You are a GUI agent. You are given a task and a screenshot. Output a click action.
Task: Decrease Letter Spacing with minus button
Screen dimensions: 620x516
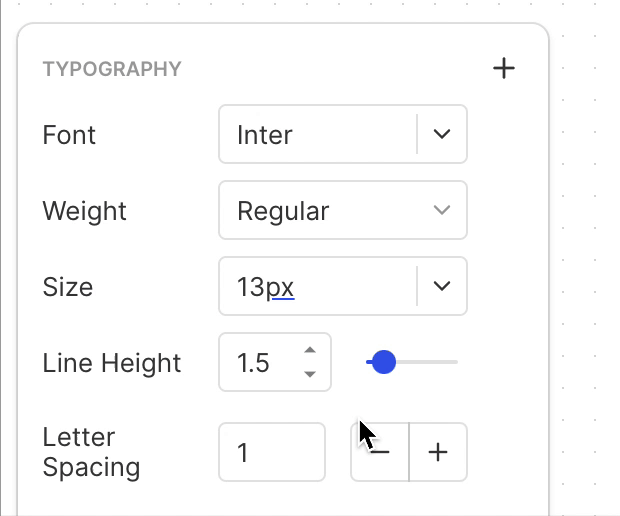[380, 452]
